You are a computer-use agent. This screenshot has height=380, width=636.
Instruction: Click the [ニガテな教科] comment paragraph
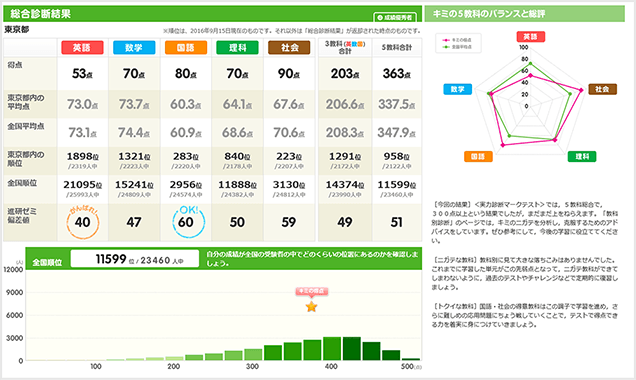(x=524, y=273)
